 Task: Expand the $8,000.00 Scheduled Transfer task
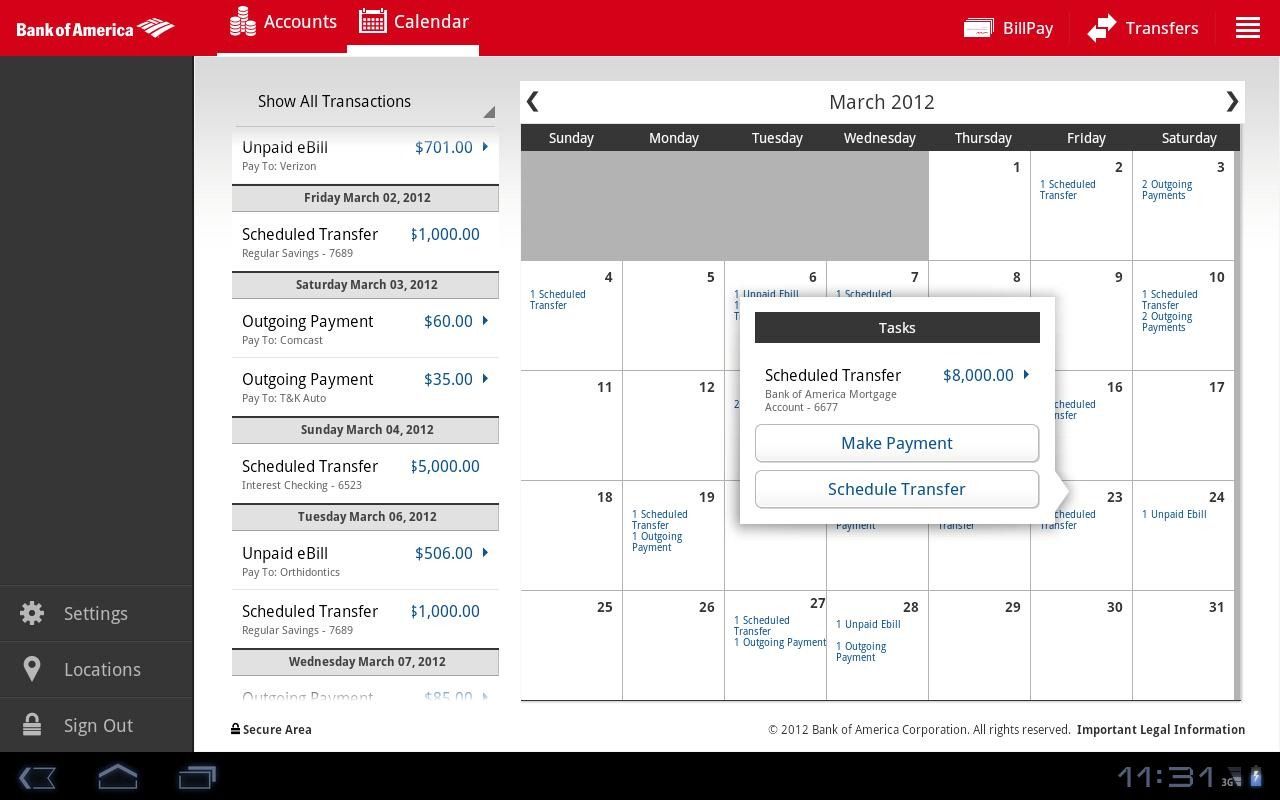click(x=1024, y=375)
